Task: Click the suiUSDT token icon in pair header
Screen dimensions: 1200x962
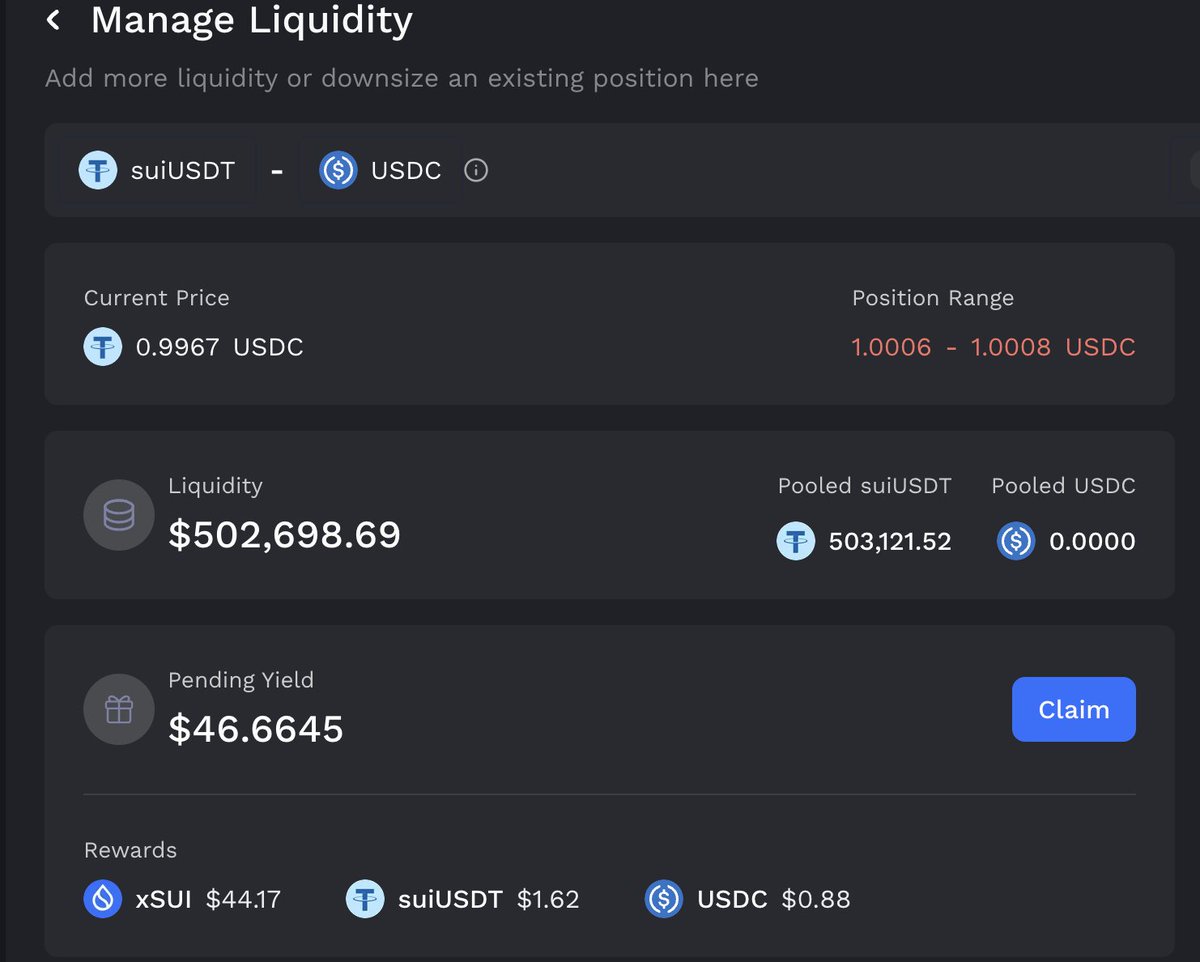Action: point(98,171)
